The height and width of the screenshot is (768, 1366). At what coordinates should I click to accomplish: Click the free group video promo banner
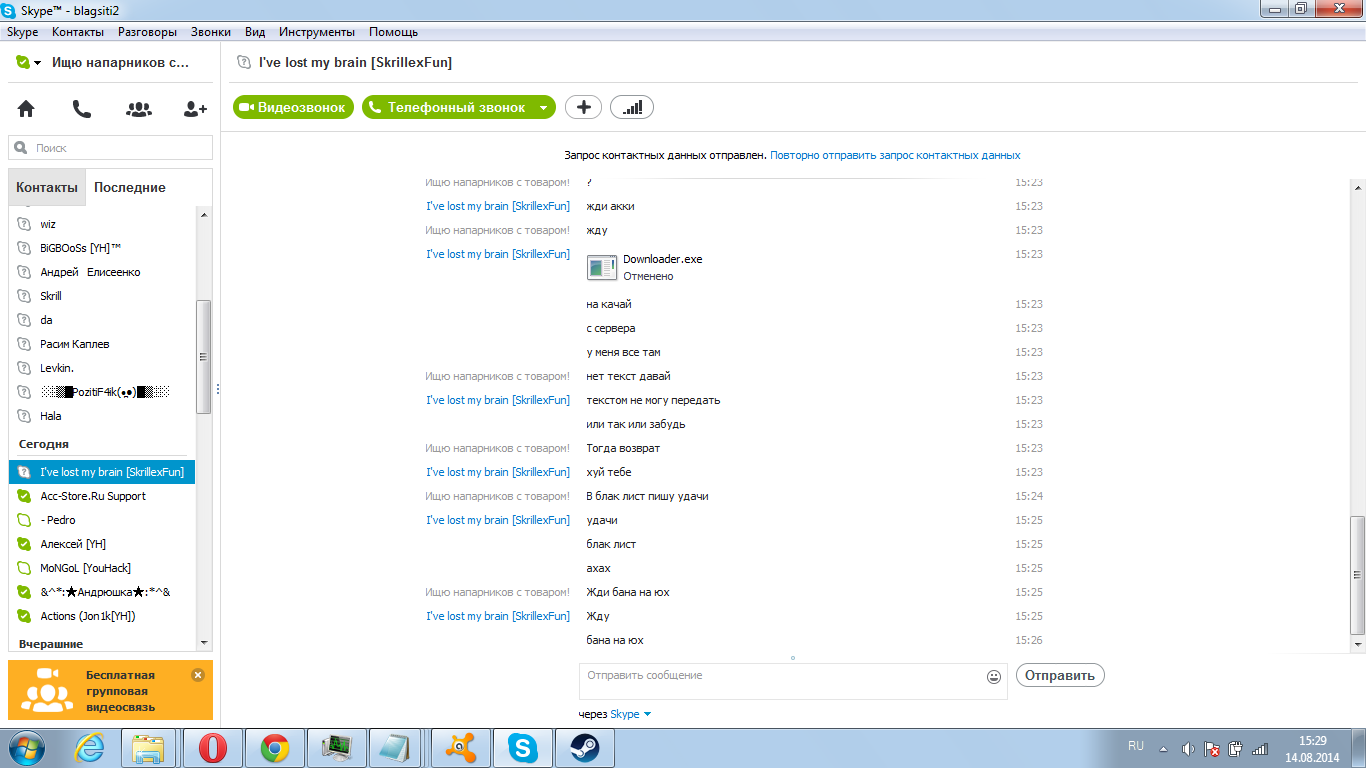[x=110, y=690]
